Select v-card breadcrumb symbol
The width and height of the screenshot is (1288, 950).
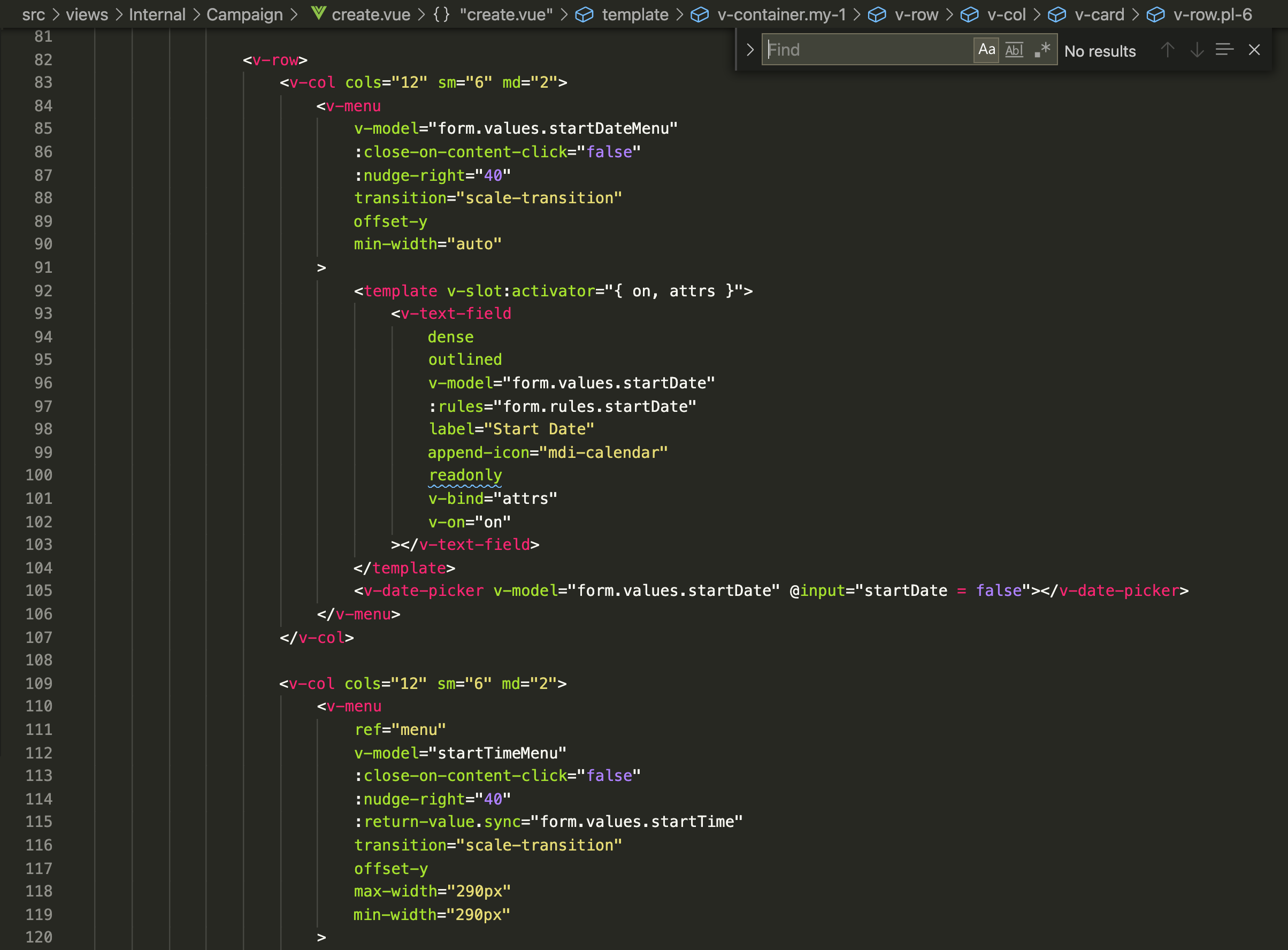tap(1099, 14)
